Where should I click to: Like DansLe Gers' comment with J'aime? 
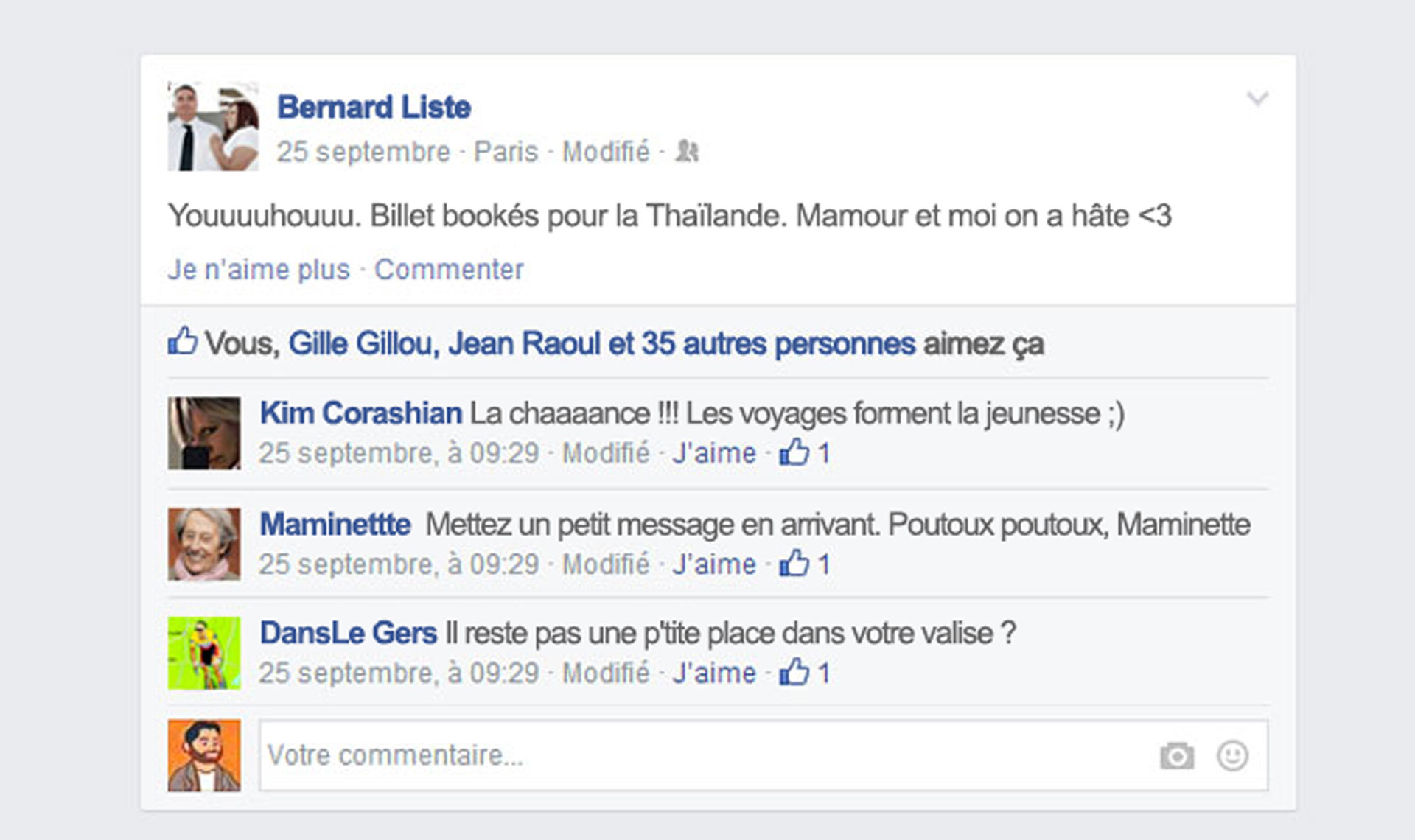tap(714, 672)
